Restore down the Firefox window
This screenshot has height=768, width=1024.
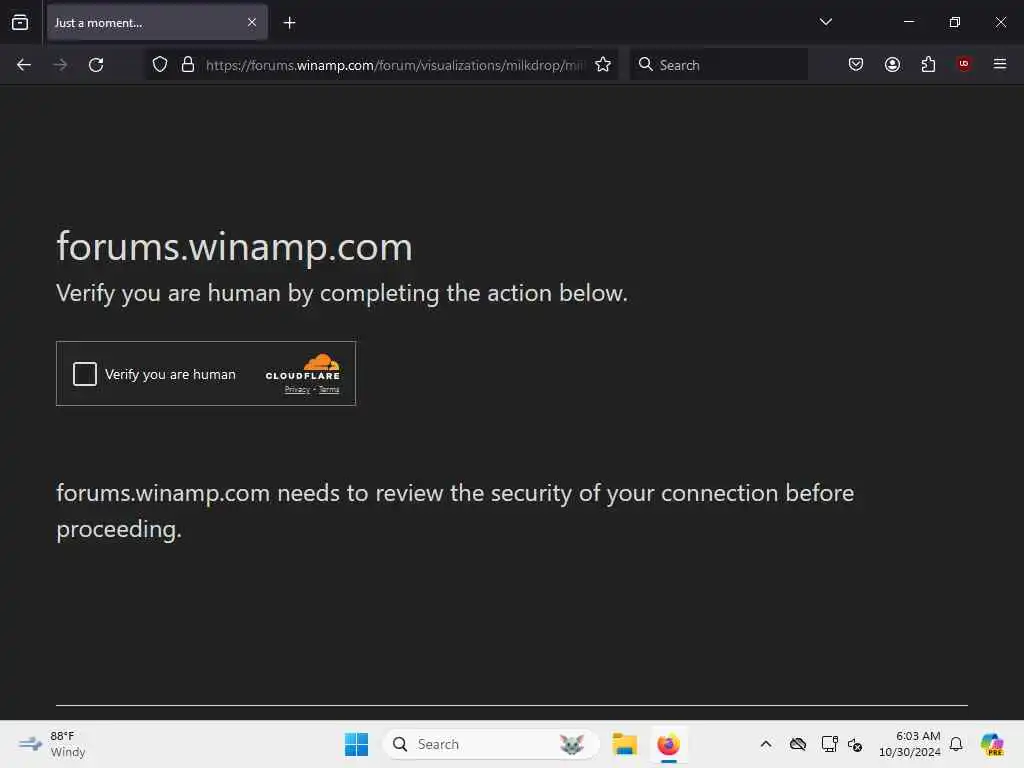[955, 22]
